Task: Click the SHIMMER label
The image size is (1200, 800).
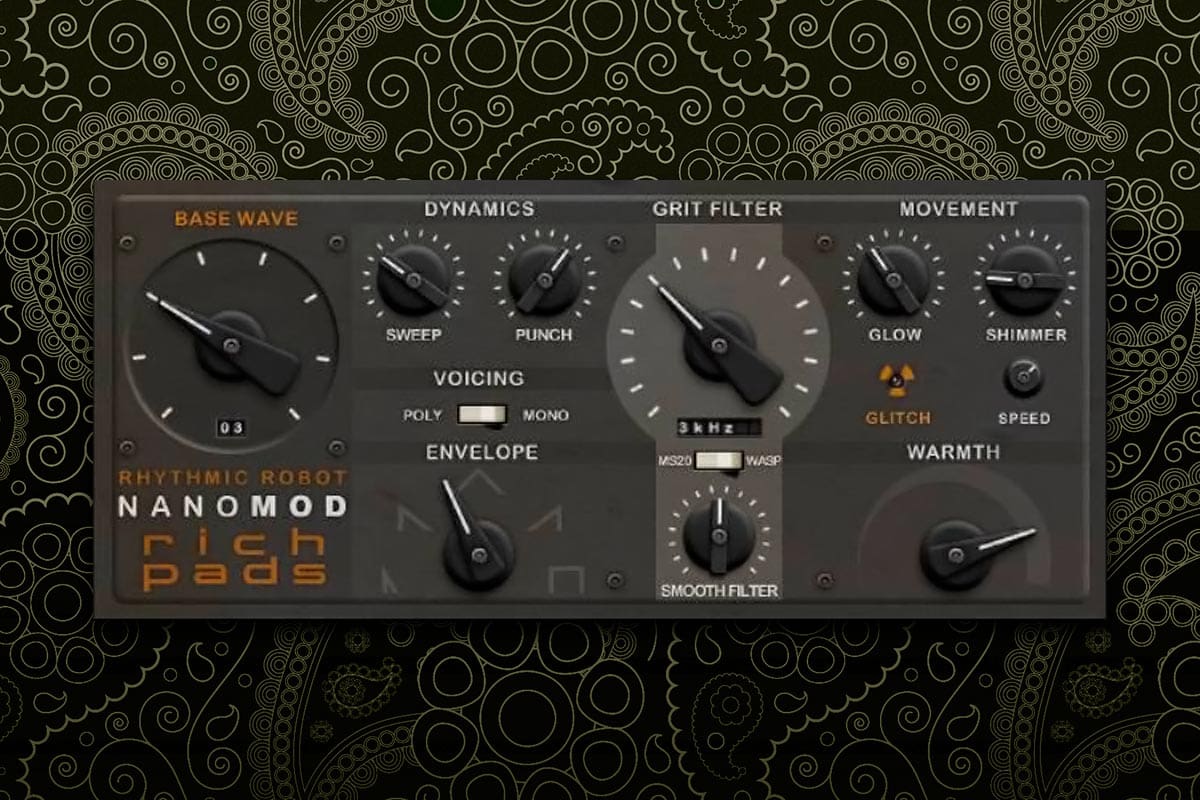Action: click(x=1026, y=335)
